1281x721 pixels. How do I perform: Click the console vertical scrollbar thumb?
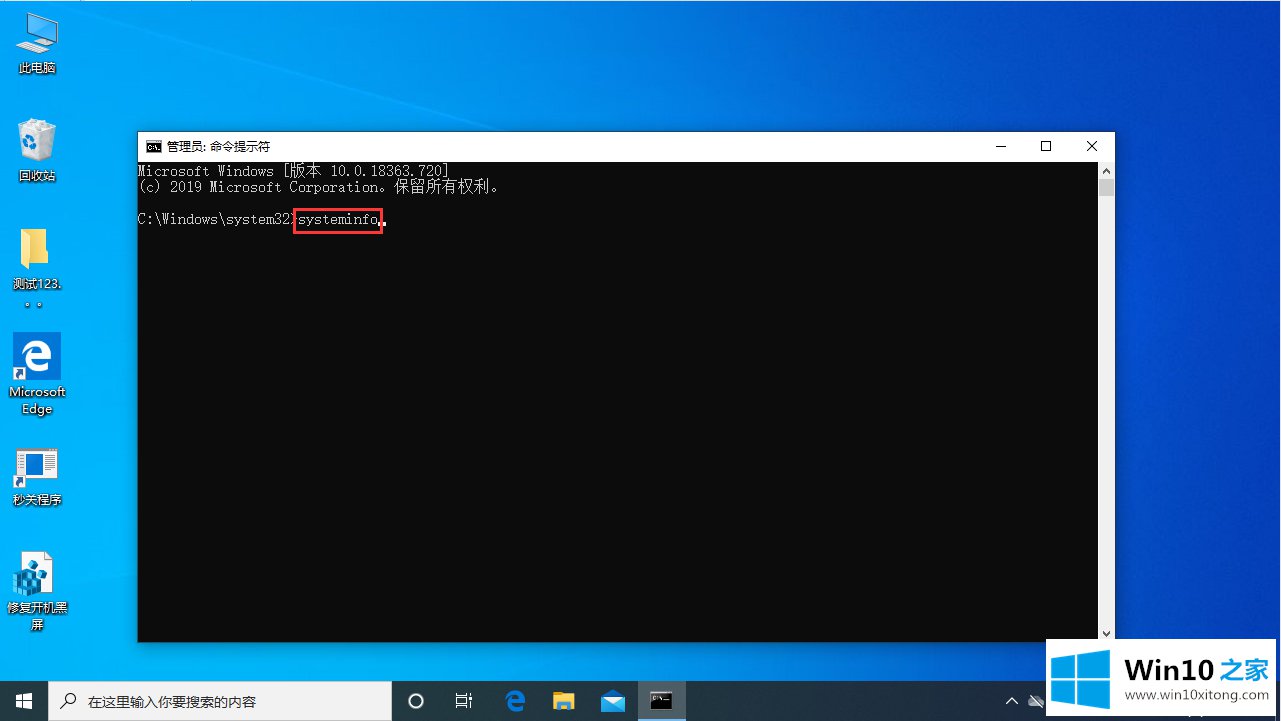click(1106, 188)
